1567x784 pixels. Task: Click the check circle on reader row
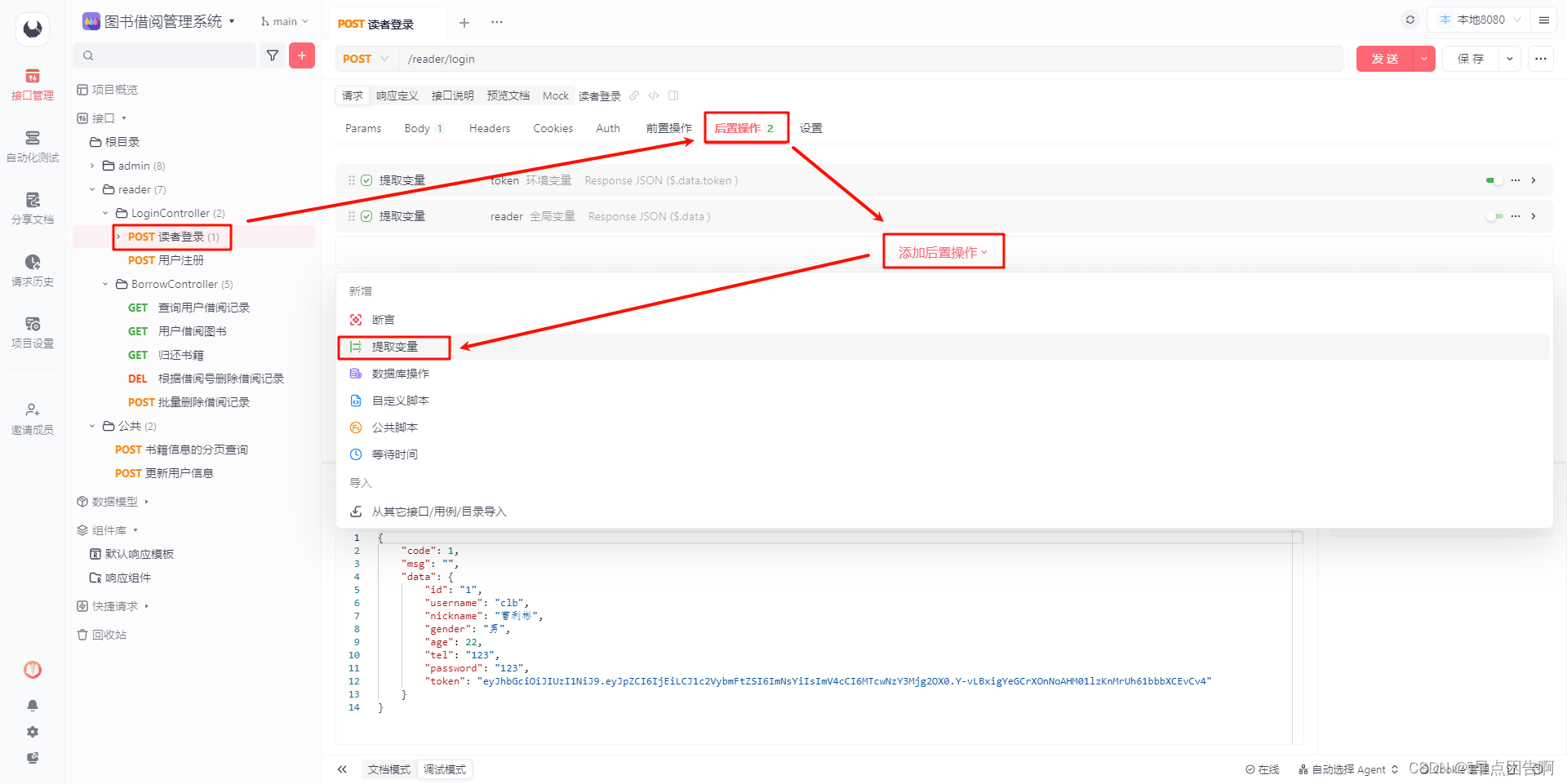pos(366,216)
